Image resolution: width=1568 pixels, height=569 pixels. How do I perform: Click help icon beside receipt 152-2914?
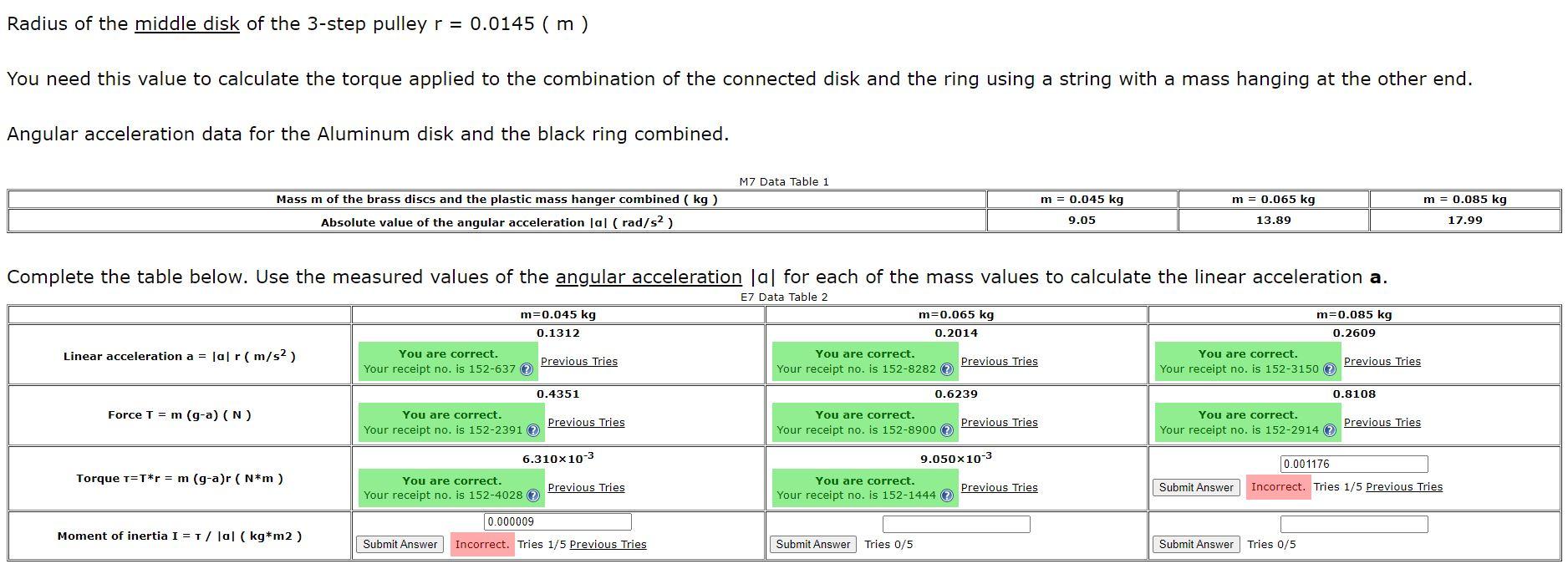1330,430
